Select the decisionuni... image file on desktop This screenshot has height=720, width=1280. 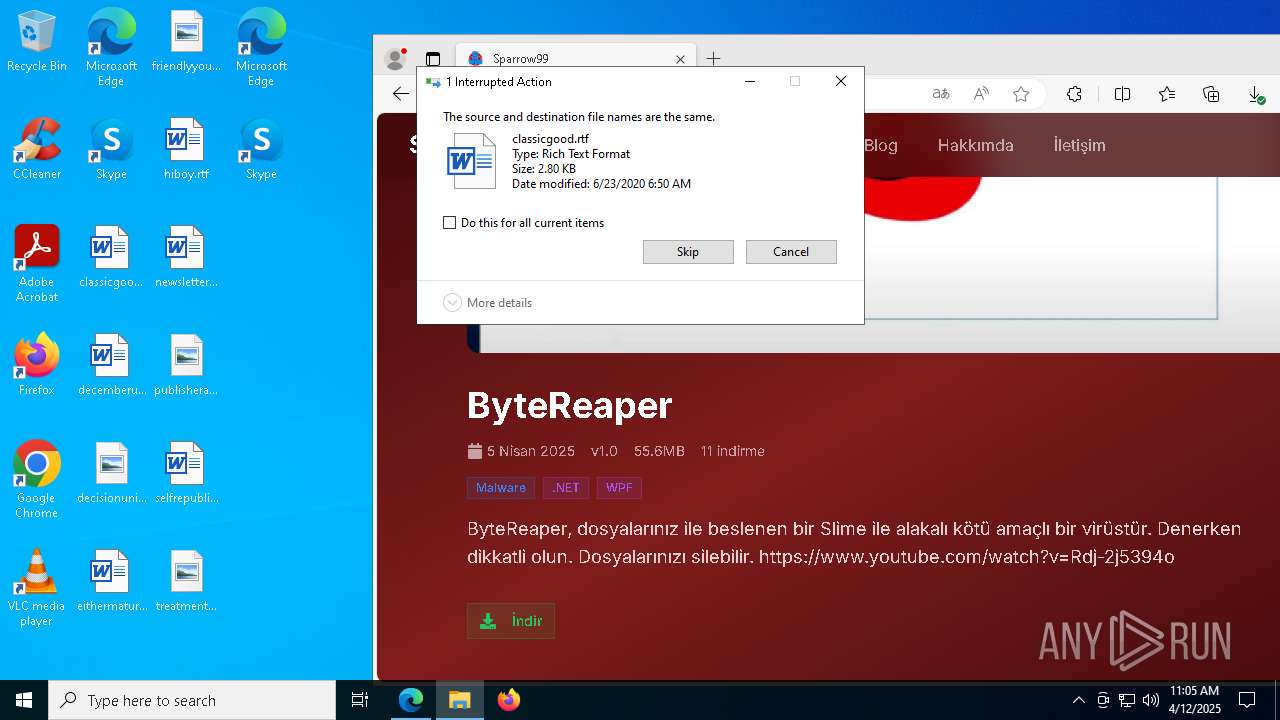pyautogui.click(x=111, y=474)
